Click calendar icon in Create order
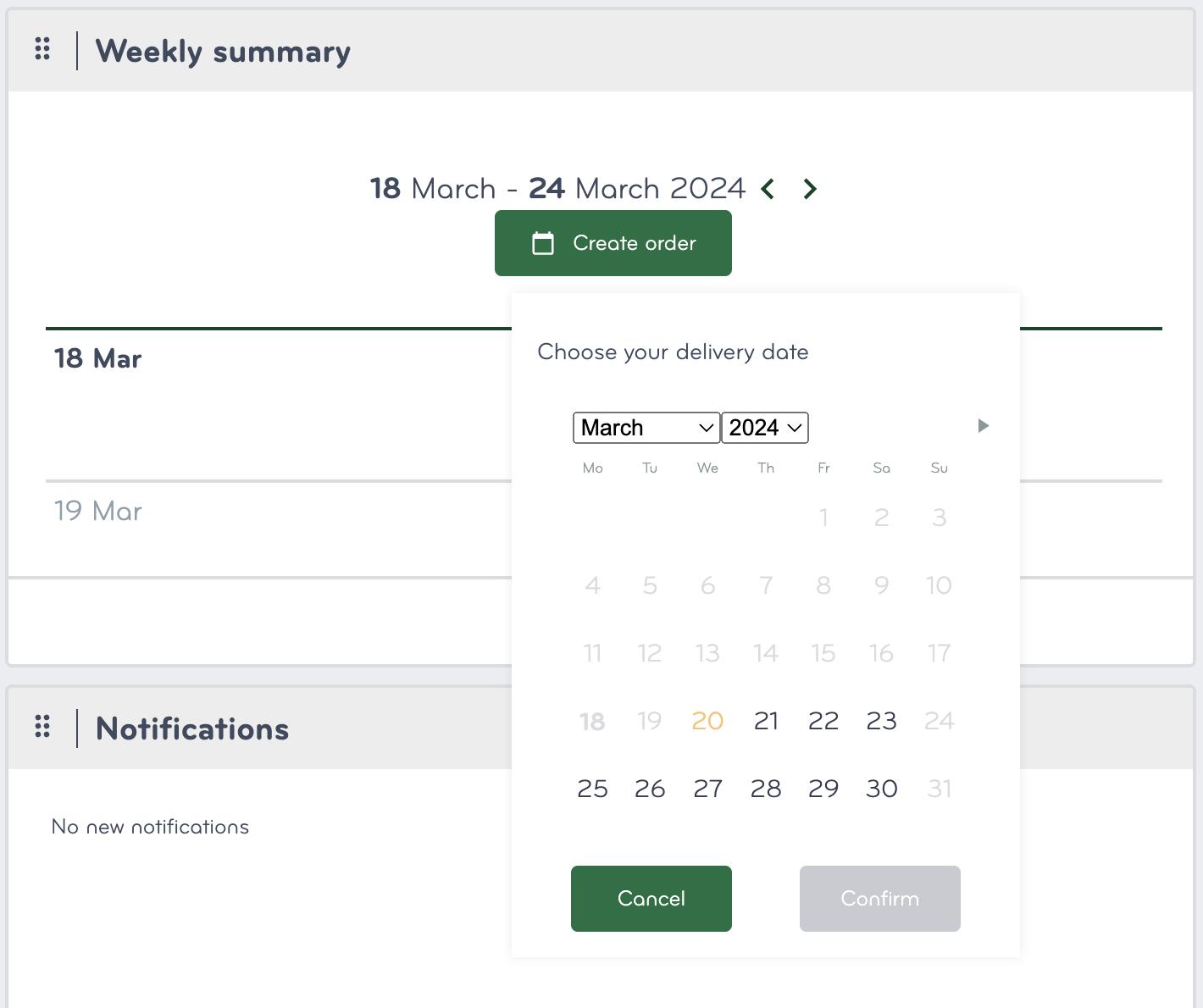Viewport: 1203px width, 1008px height. pyautogui.click(x=542, y=244)
